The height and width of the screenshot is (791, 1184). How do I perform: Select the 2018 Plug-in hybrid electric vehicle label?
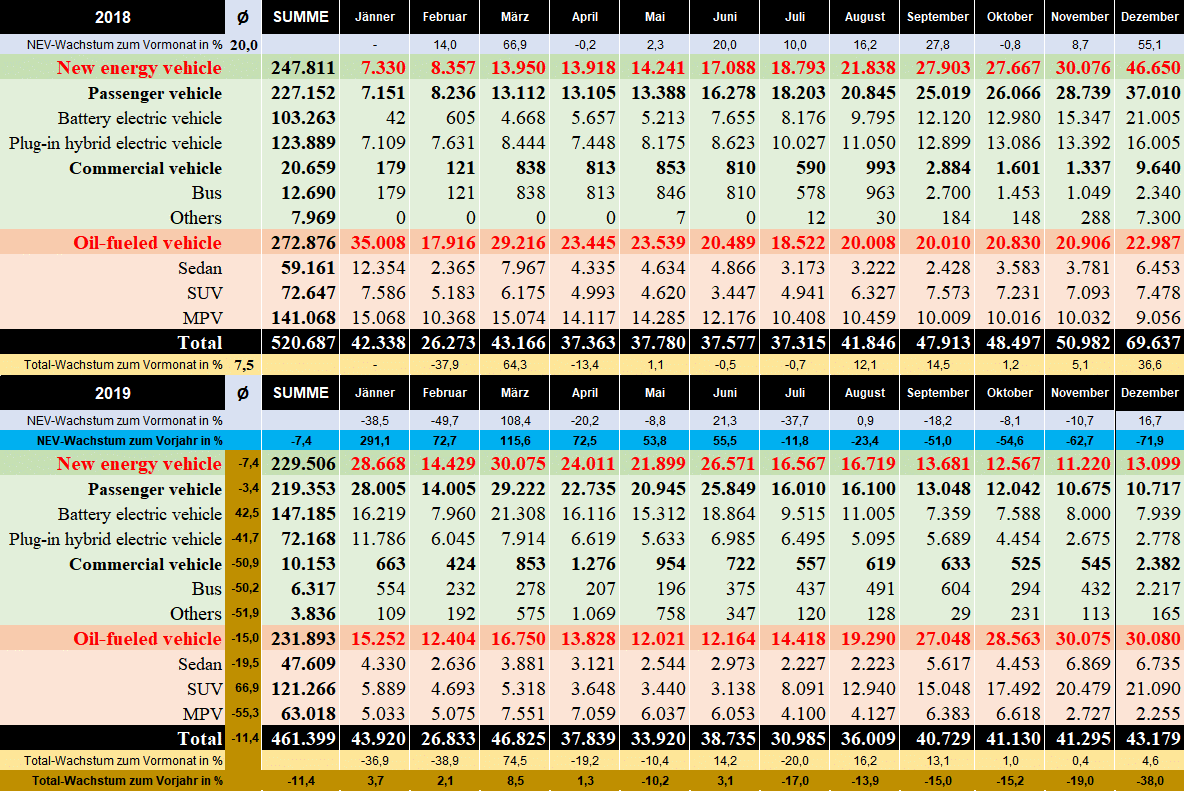coord(116,143)
